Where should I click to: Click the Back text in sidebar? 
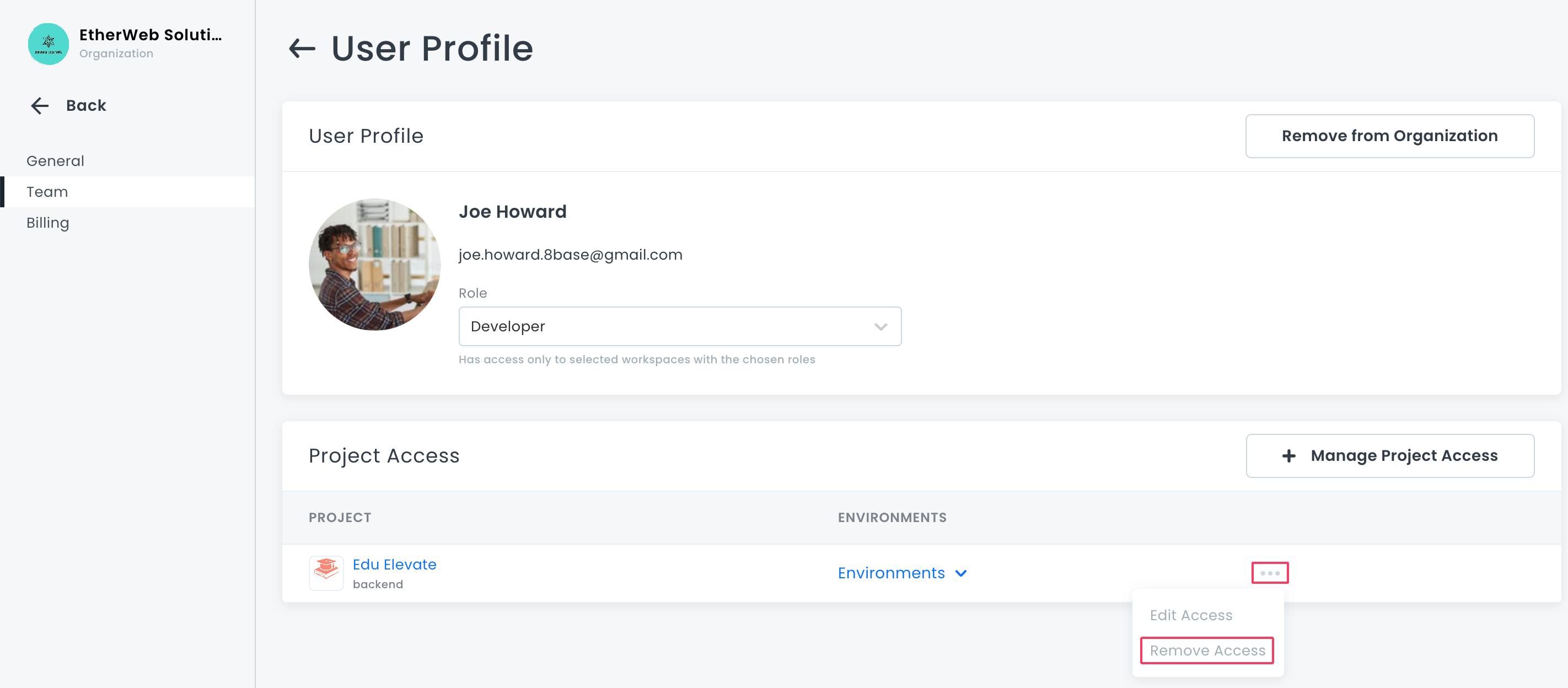(86, 105)
